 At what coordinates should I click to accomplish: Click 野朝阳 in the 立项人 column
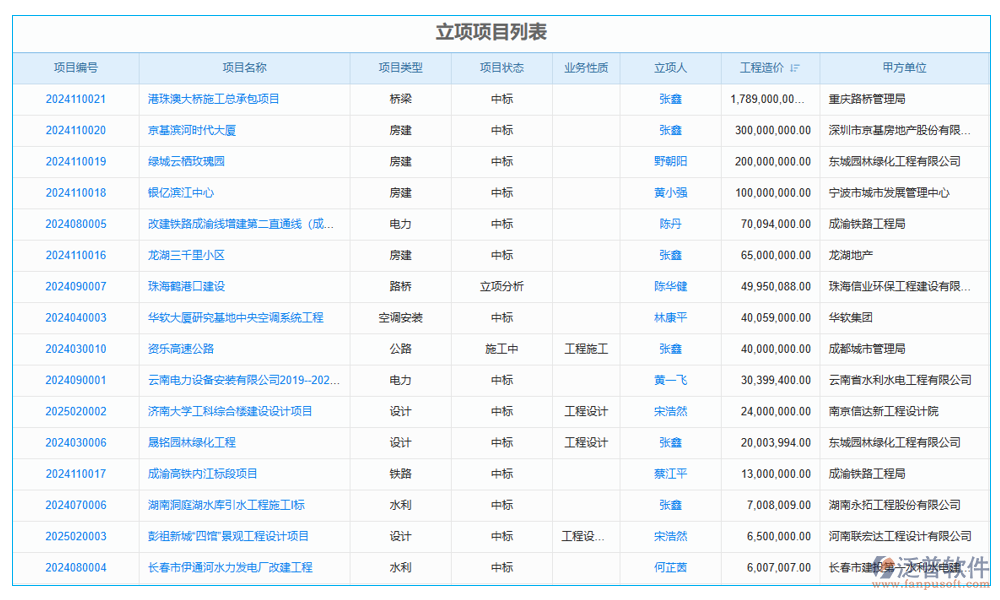668,161
